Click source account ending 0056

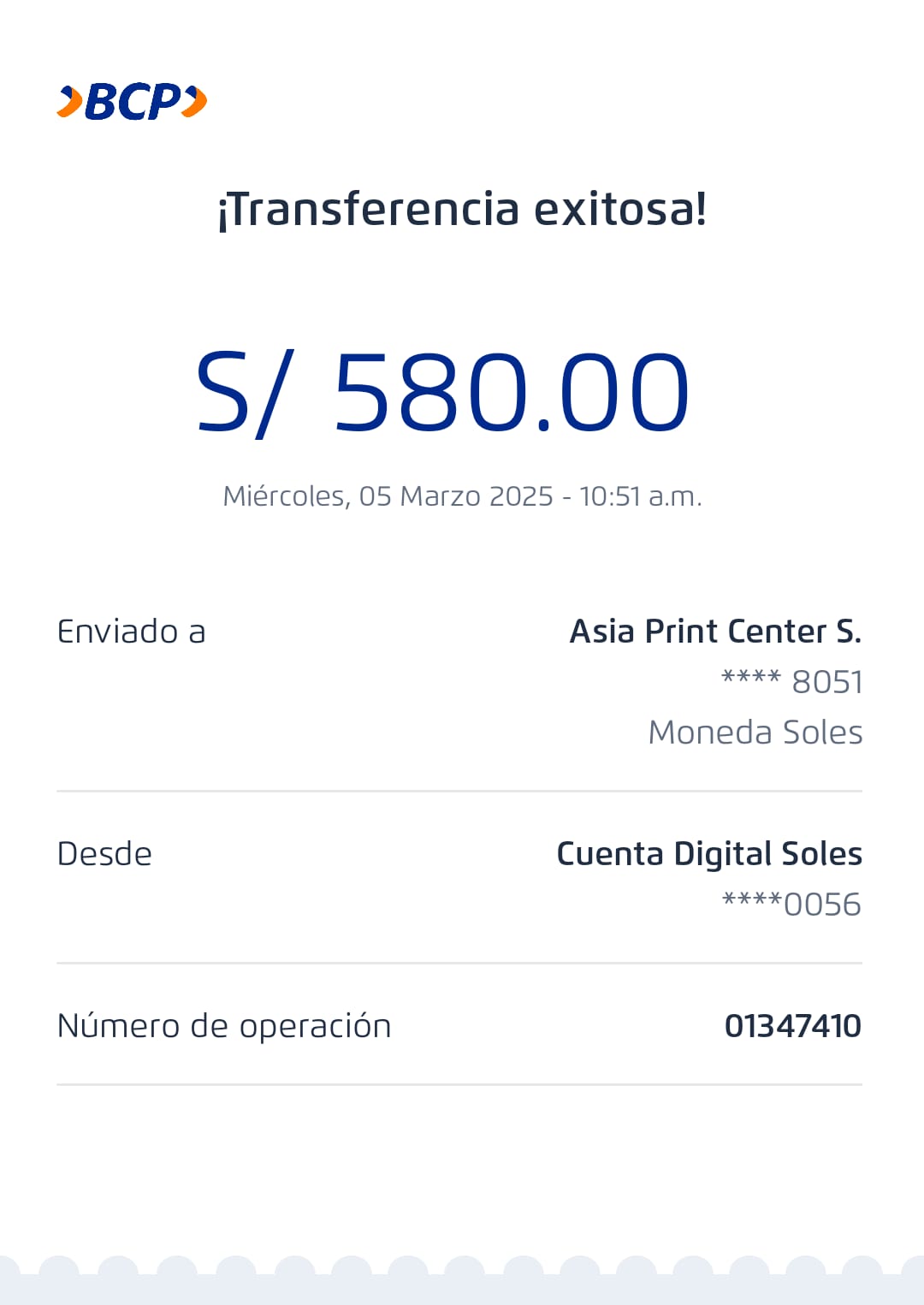pos(791,905)
